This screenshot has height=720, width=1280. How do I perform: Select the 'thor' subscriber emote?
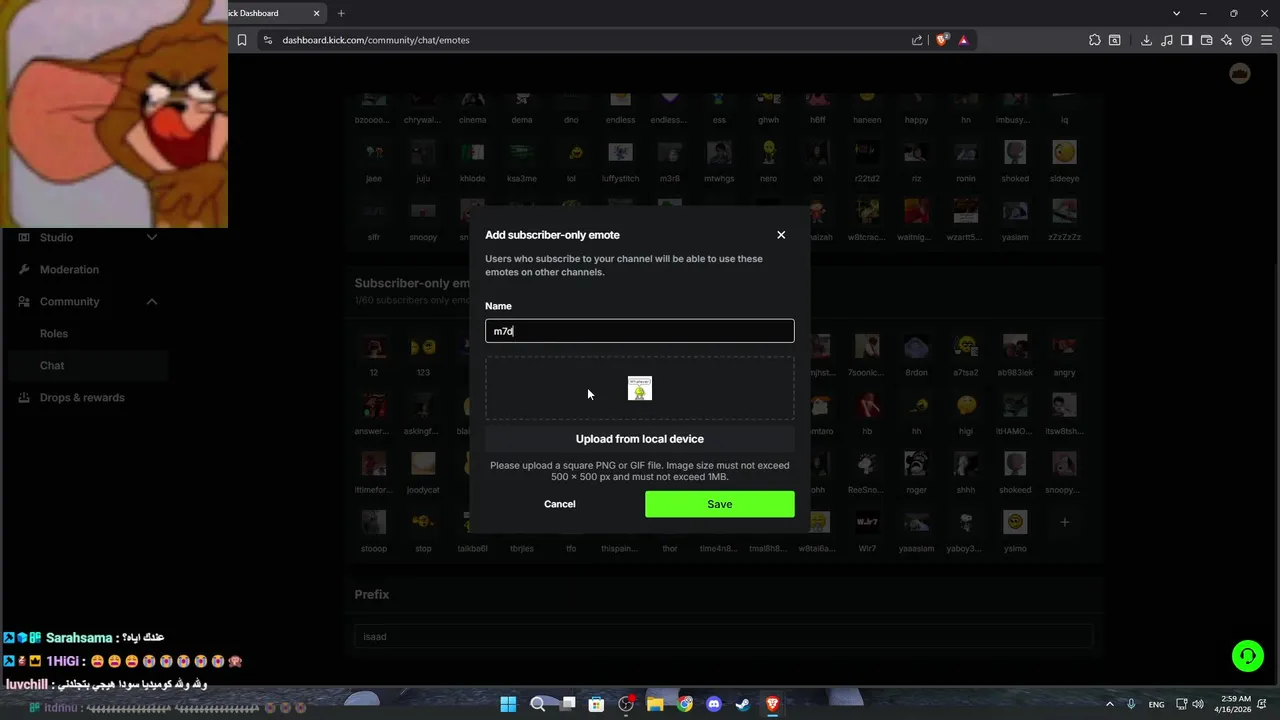670,548
